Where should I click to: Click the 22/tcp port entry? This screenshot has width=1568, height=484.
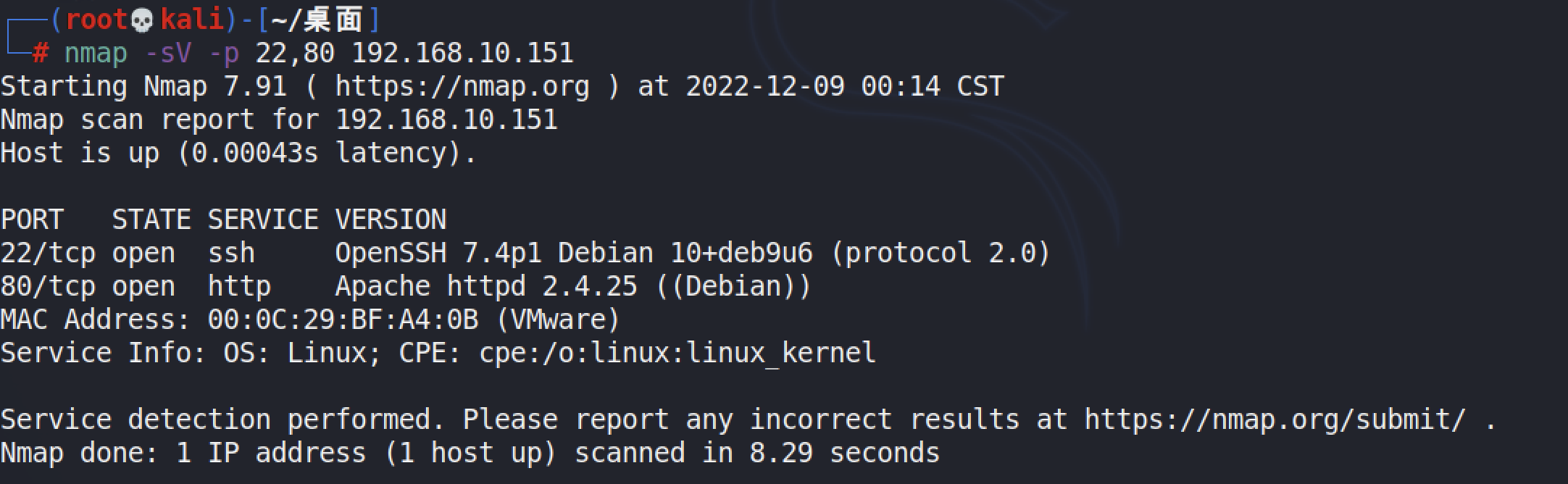pos(48,254)
